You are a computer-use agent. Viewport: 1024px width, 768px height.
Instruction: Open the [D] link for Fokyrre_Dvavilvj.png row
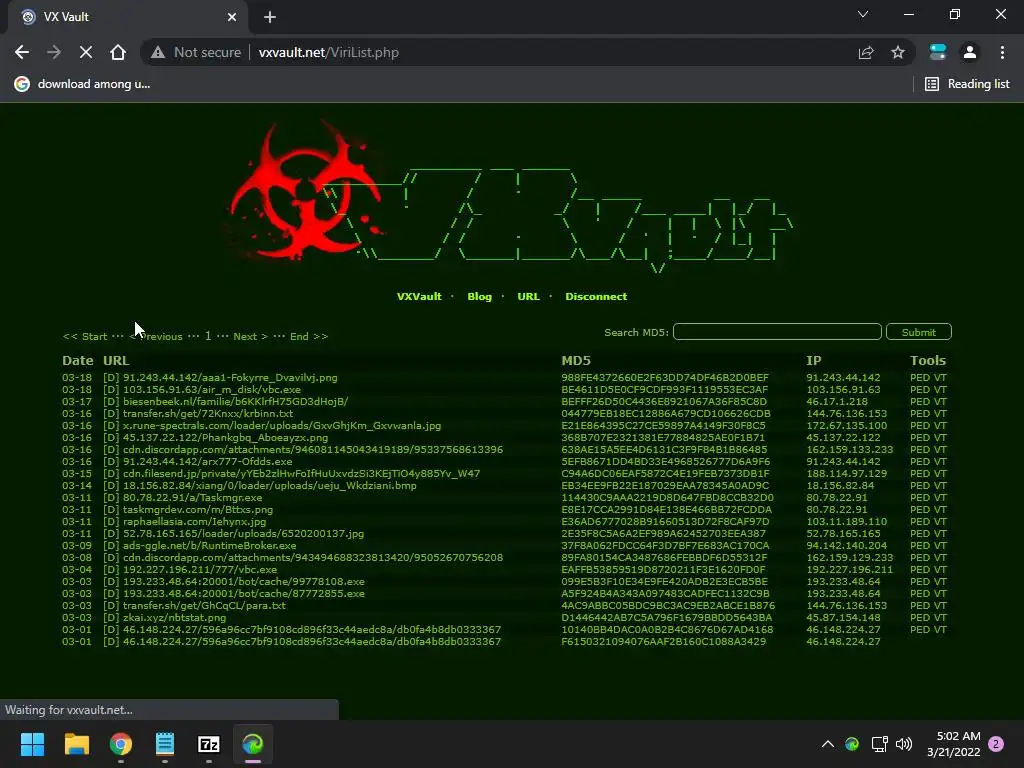pyautogui.click(x=110, y=377)
